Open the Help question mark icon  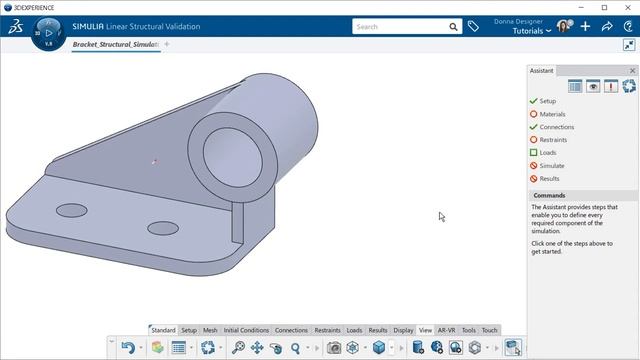coord(628,27)
